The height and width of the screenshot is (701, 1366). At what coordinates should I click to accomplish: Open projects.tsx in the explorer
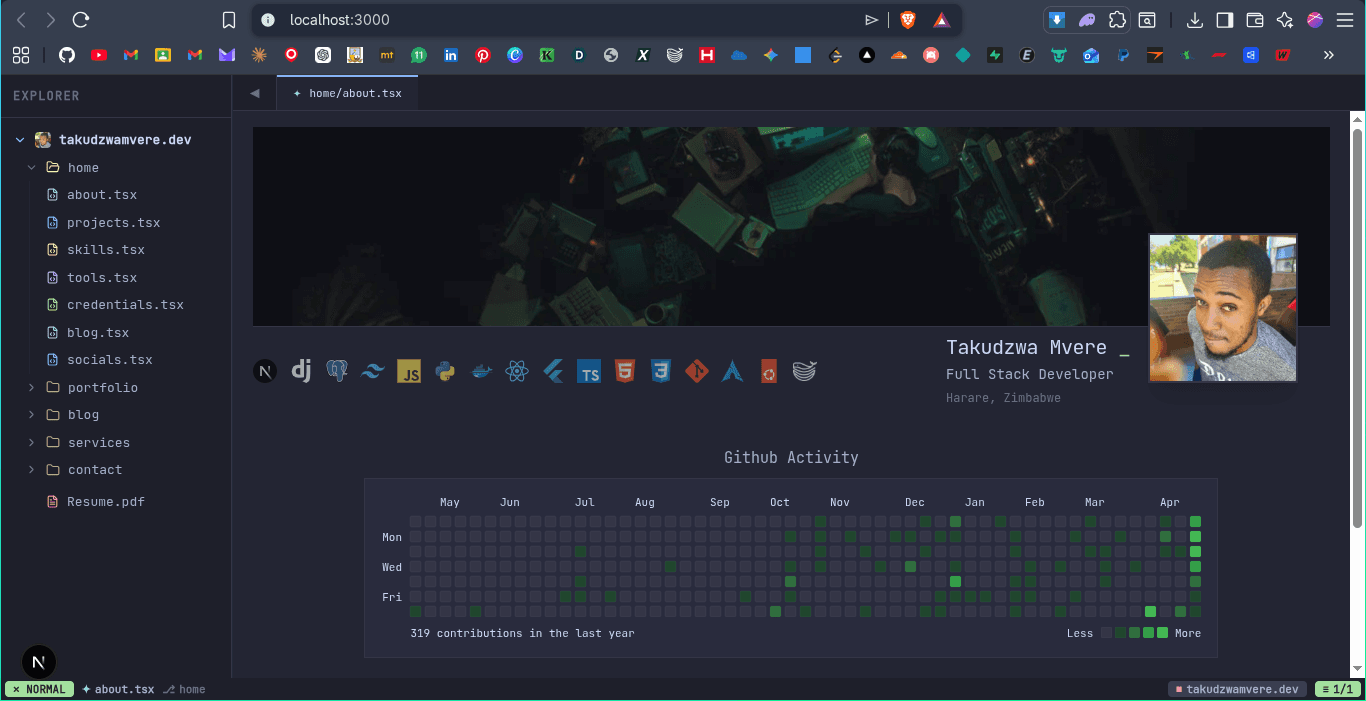[115, 222]
